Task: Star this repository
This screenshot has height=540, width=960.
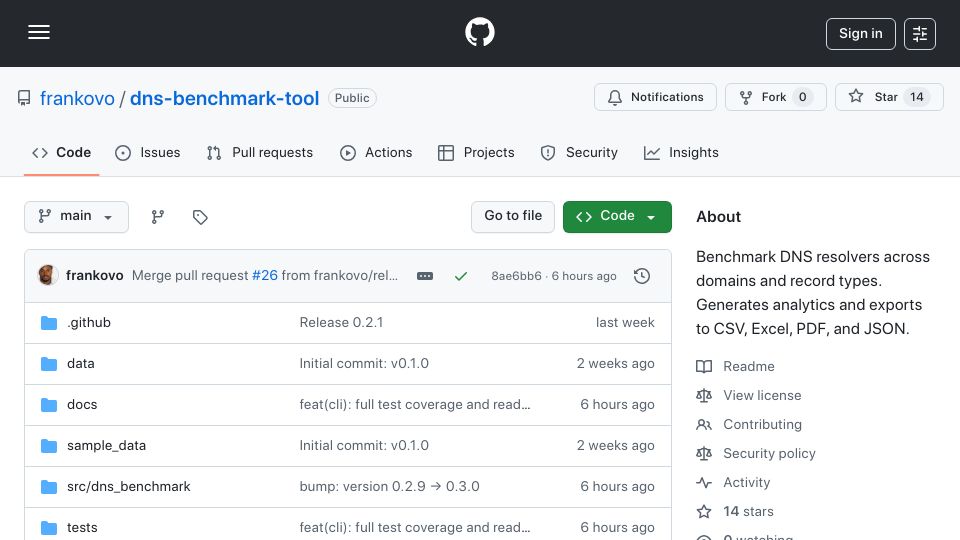Action: point(889,97)
